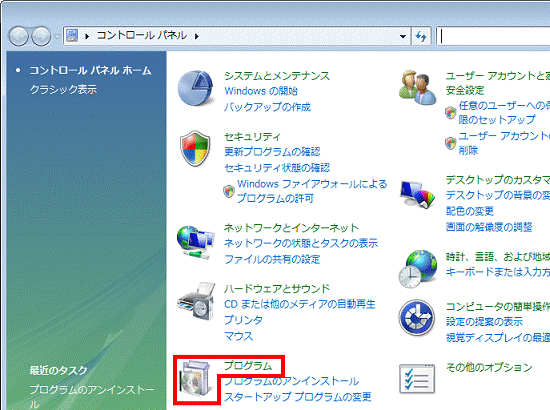The width and height of the screenshot is (550, 410).
Task: Expand arrow before コントロール パネル breadcrumb
Action: pos(87,36)
